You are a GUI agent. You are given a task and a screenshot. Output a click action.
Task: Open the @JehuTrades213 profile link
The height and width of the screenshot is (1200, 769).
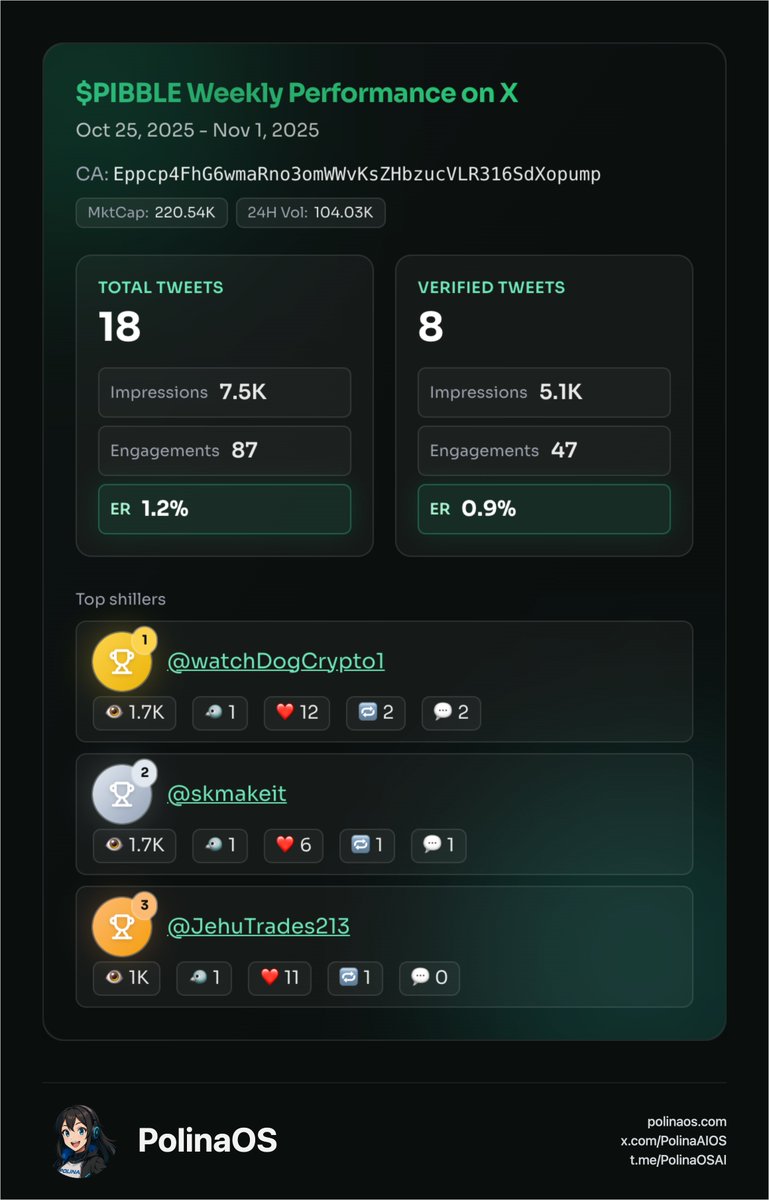coord(258,926)
